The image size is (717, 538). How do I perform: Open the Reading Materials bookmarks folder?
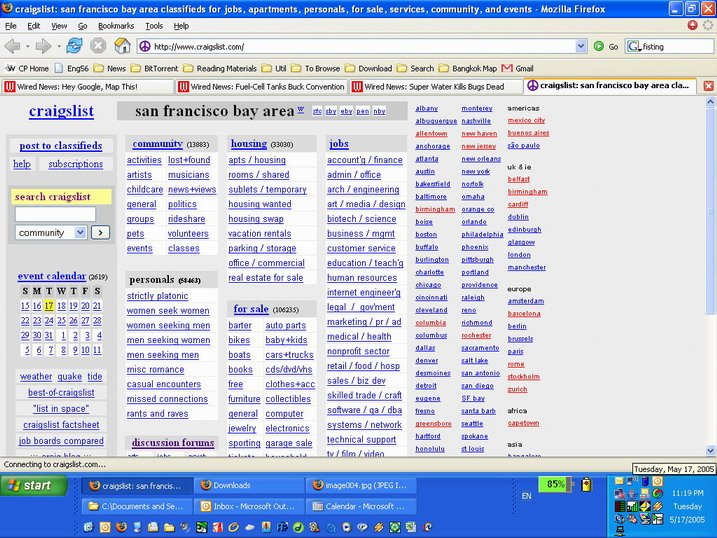click(x=220, y=69)
